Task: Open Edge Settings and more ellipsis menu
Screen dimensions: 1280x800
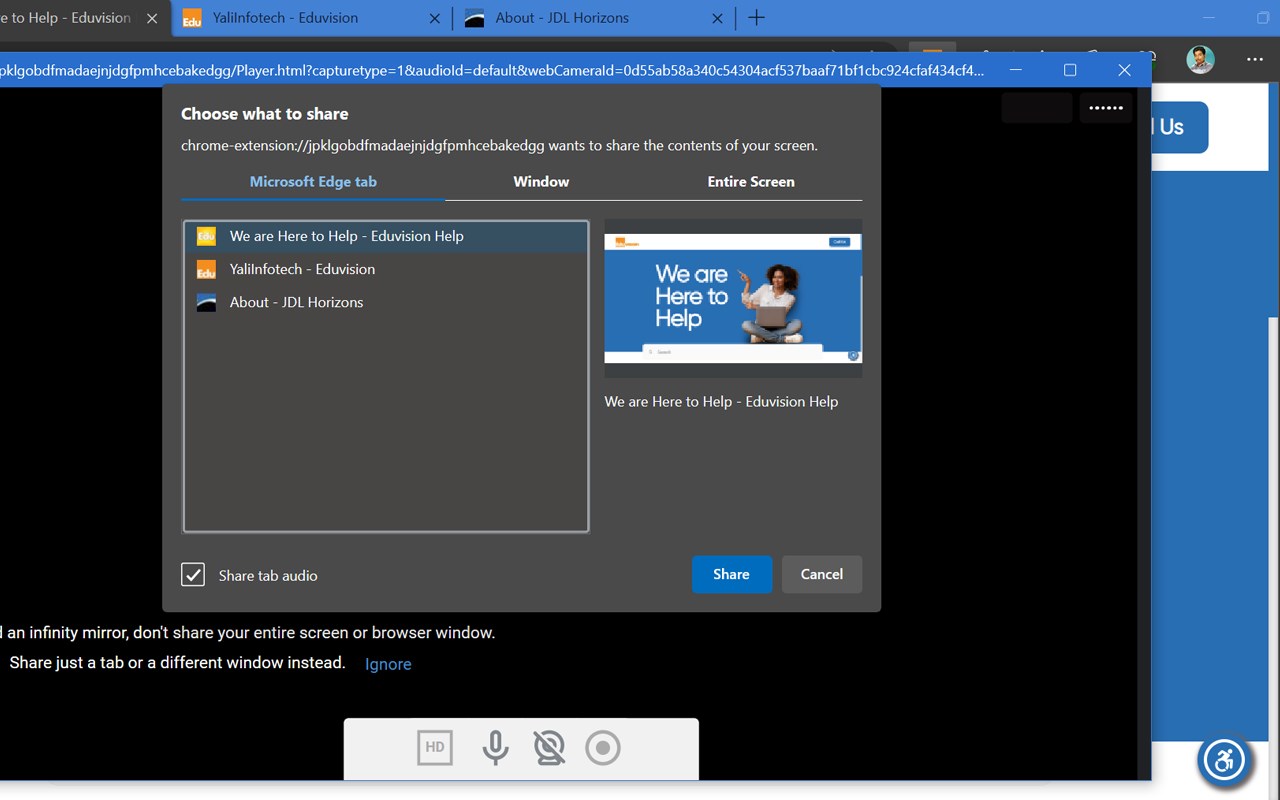Action: [1256, 59]
